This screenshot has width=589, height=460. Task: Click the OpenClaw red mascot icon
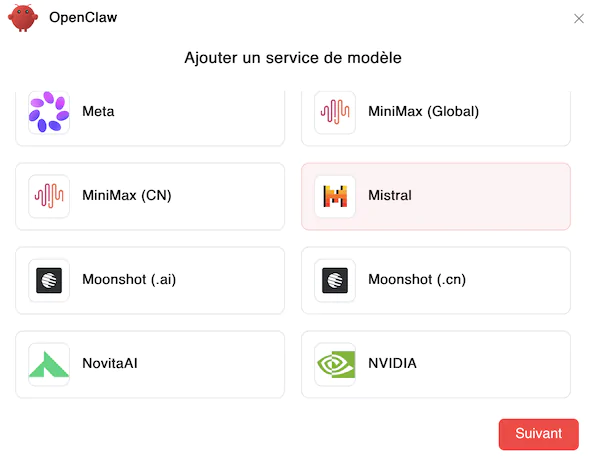tap(23, 18)
